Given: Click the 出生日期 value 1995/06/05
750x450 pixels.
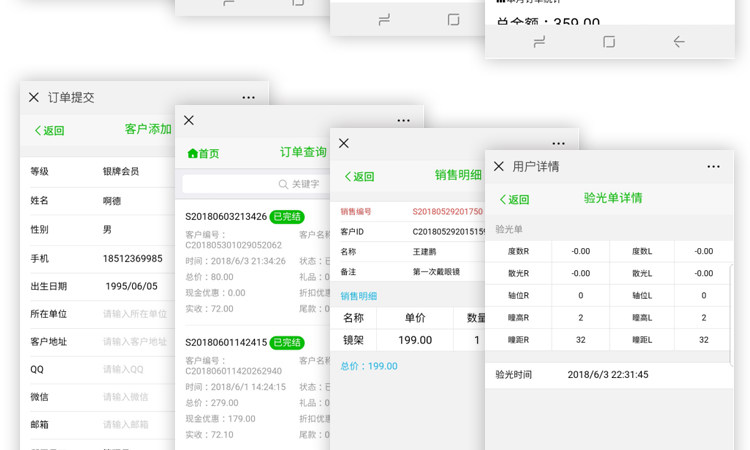Looking at the screenshot, I should pyautogui.click(x=131, y=286).
